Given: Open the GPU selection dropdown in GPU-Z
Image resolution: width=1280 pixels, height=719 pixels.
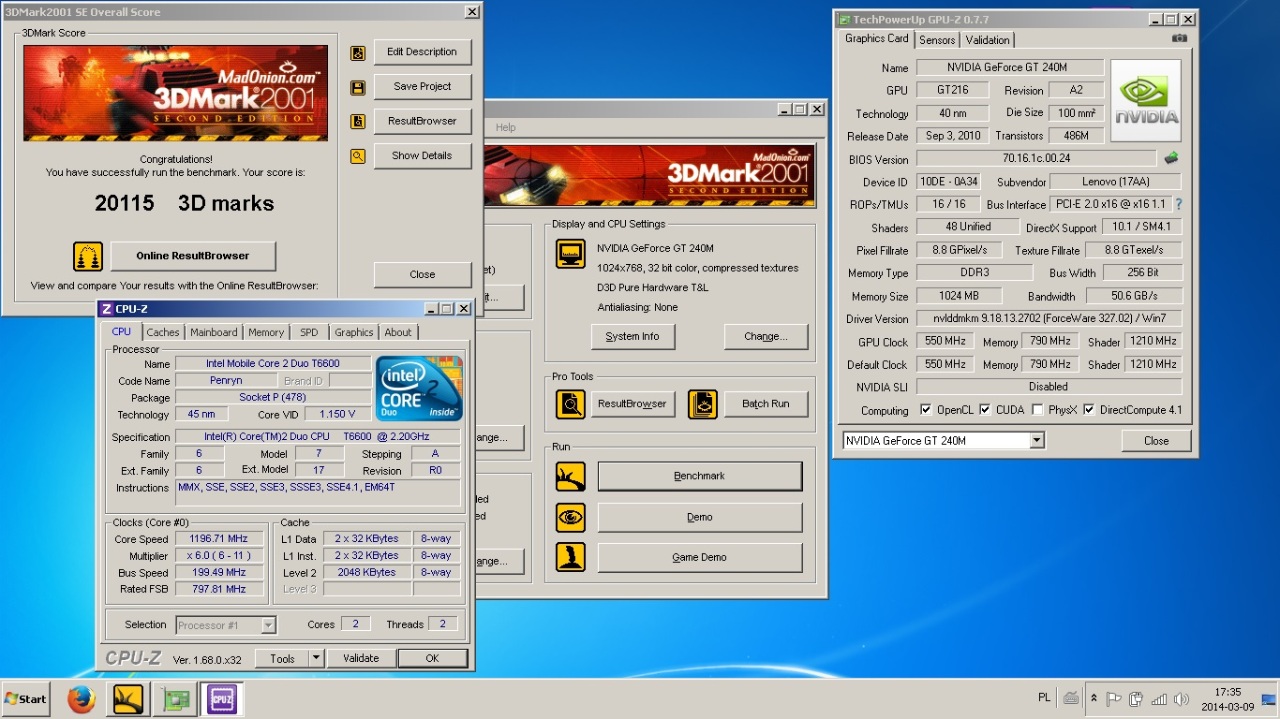Looking at the screenshot, I should pos(1037,440).
